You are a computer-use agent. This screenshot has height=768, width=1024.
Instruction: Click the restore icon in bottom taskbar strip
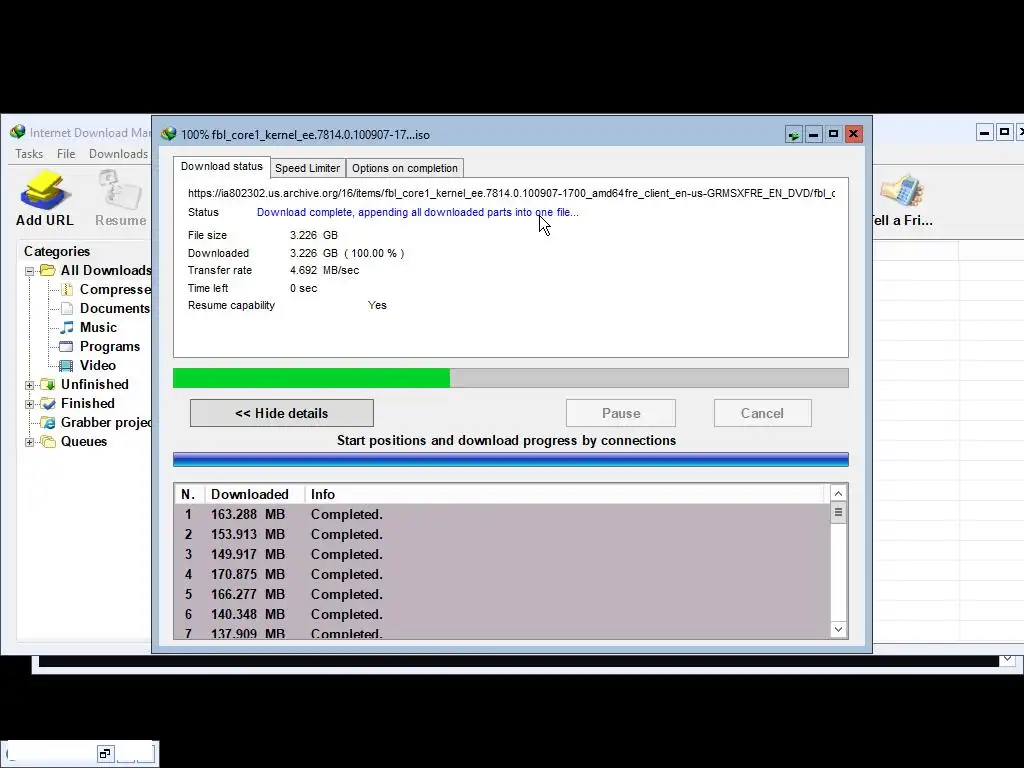(x=105, y=754)
